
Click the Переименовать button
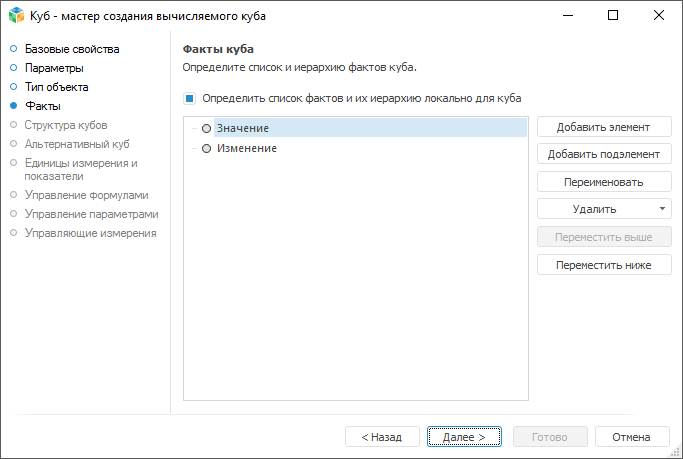click(604, 182)
